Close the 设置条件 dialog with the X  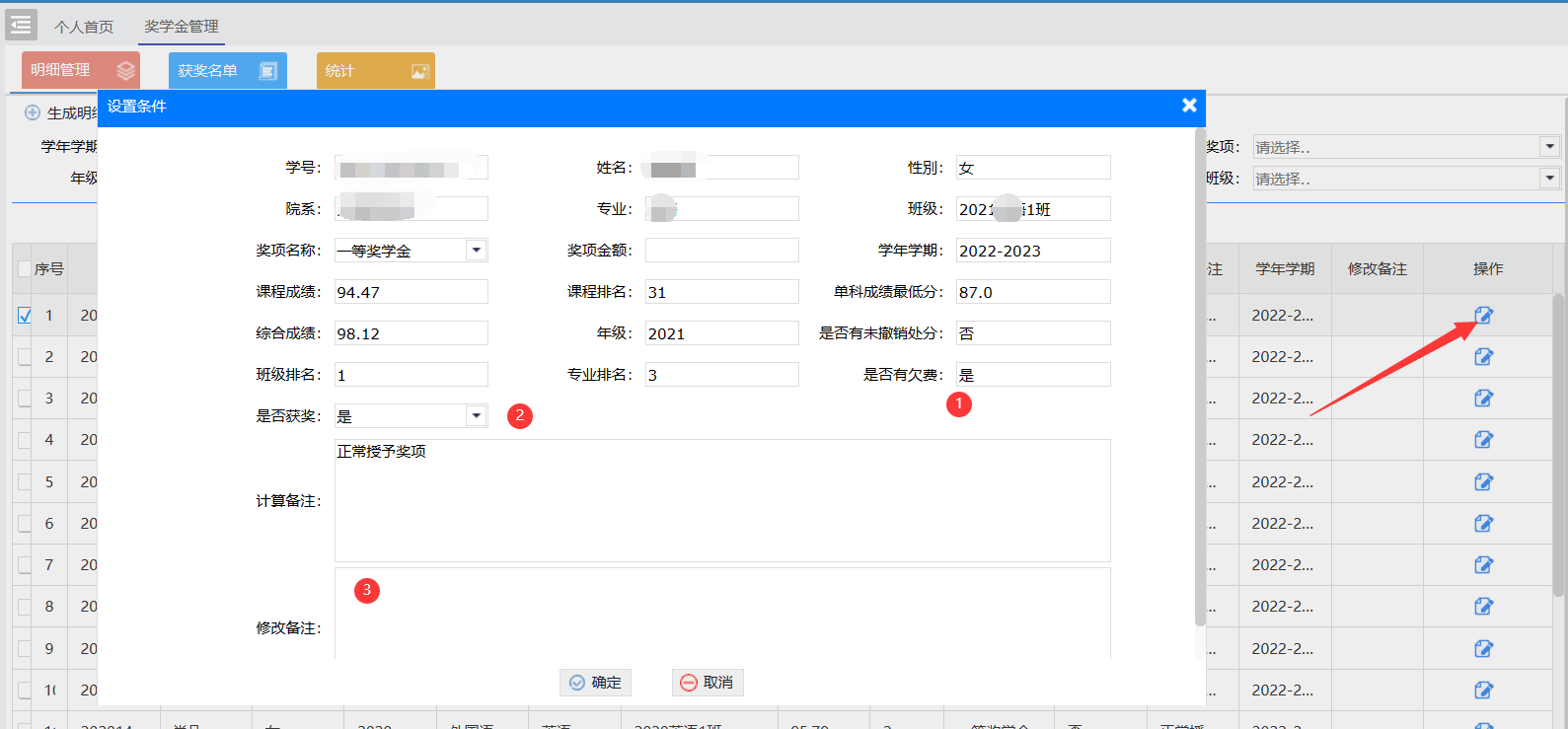(1189, 106)
